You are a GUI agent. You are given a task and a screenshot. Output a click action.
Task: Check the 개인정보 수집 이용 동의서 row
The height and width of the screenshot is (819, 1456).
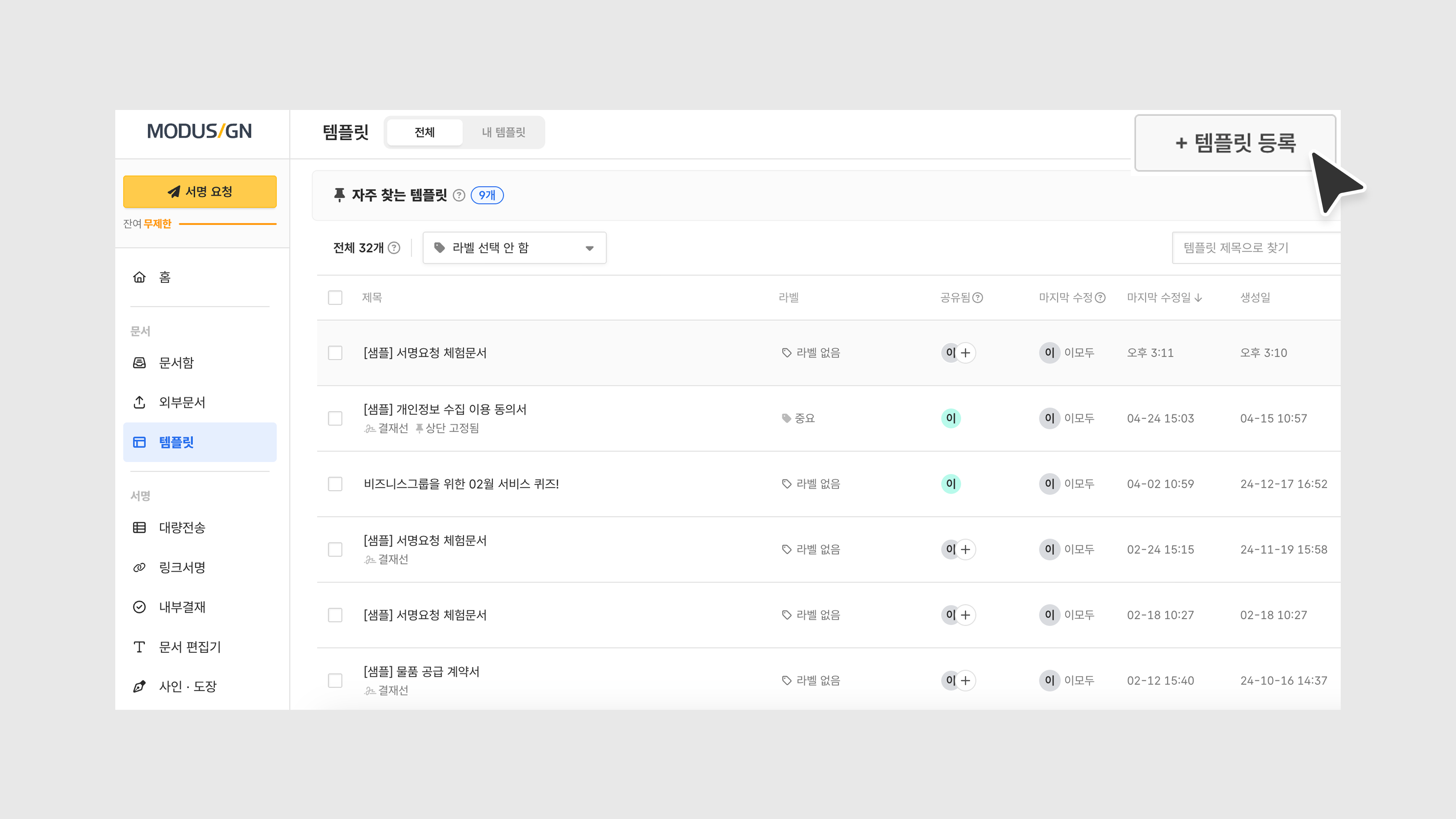point(335,418)
